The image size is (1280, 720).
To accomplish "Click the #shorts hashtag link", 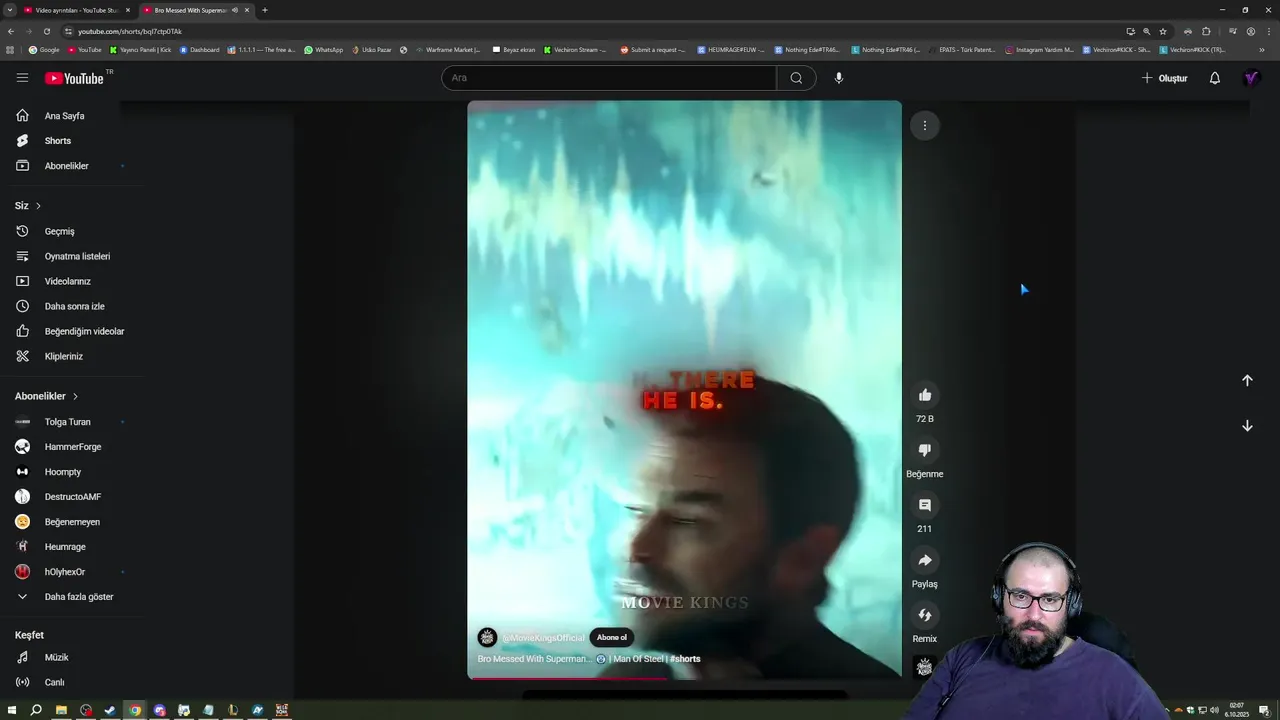I will (x=685, y=659).
